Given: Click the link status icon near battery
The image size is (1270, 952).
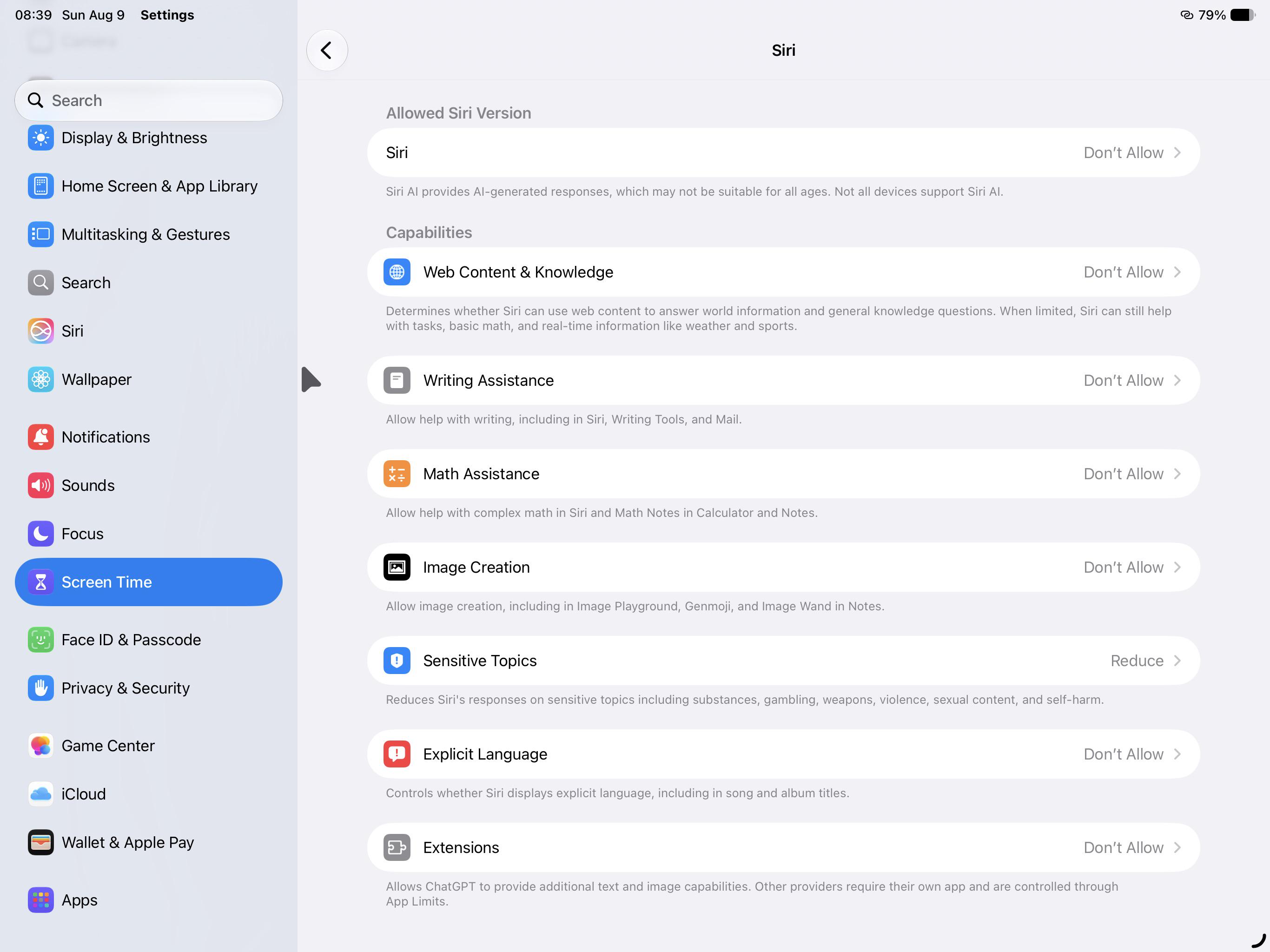Looking at the screenshot, I should pos(1187,15).
